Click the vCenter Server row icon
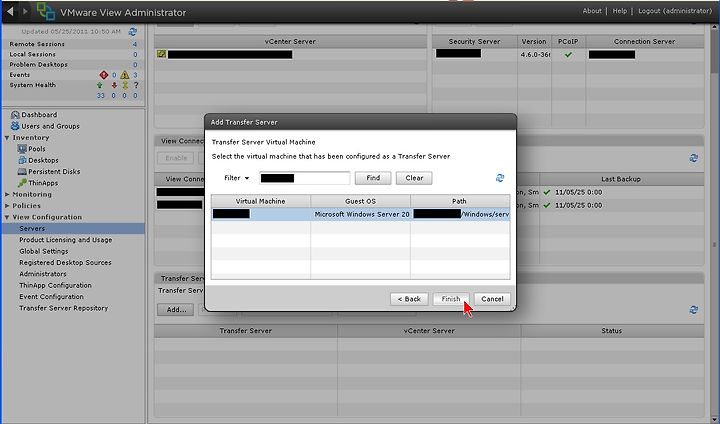The image size is (720, 424). (161, 54)
